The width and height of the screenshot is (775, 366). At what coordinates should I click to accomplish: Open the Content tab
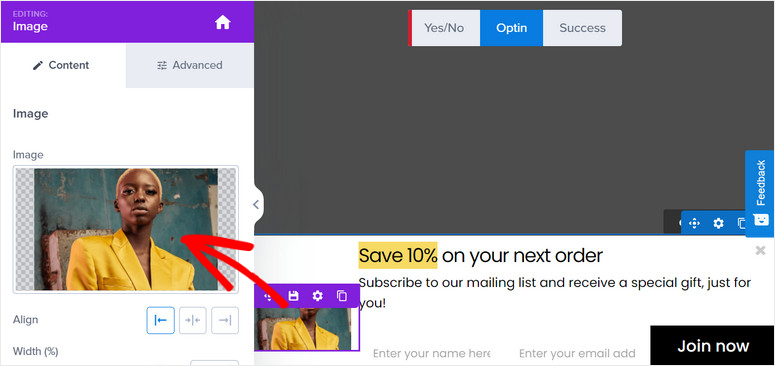point(63,65)
